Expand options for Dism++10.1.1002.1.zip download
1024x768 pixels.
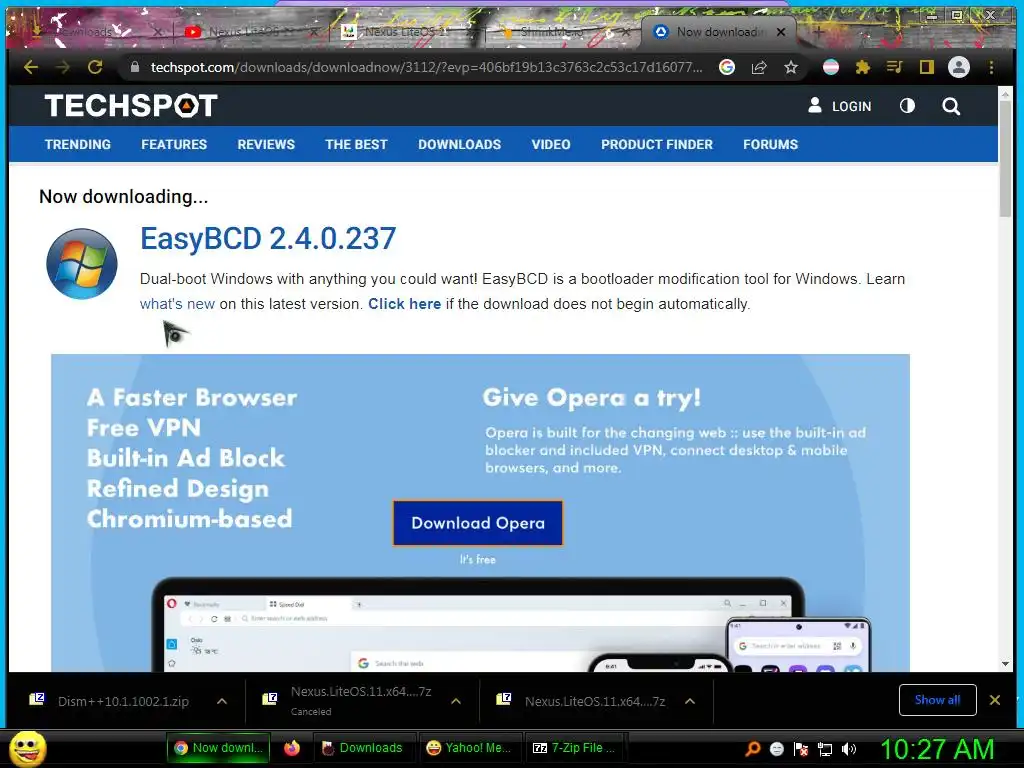[x=222, y=701]
